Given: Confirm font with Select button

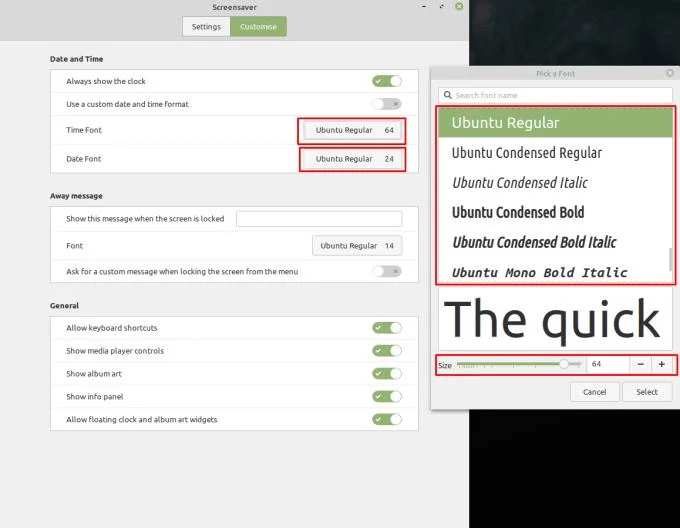Looking at the screenshot, I should coord(647,392).
